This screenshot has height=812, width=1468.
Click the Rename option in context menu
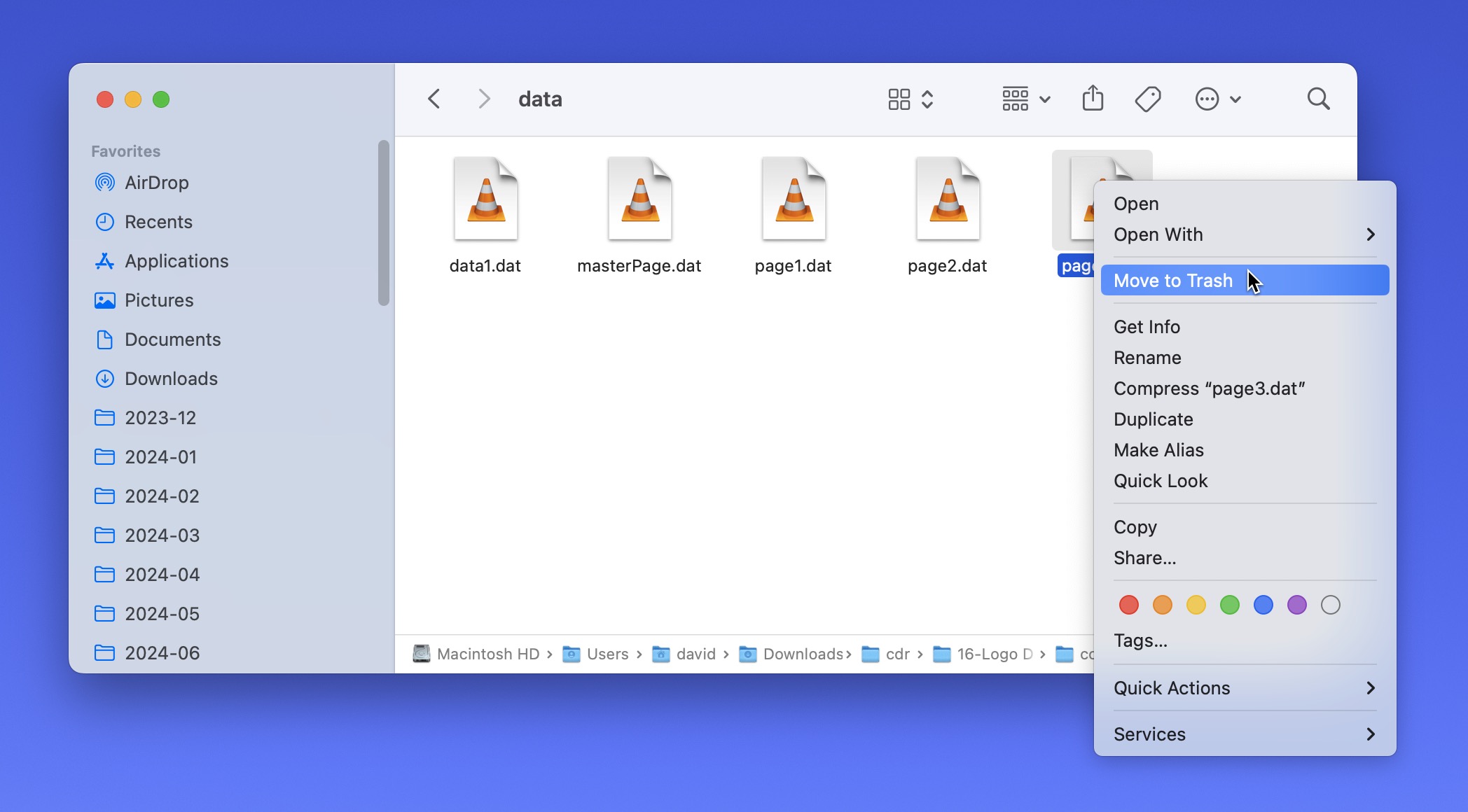point(1147,357)
